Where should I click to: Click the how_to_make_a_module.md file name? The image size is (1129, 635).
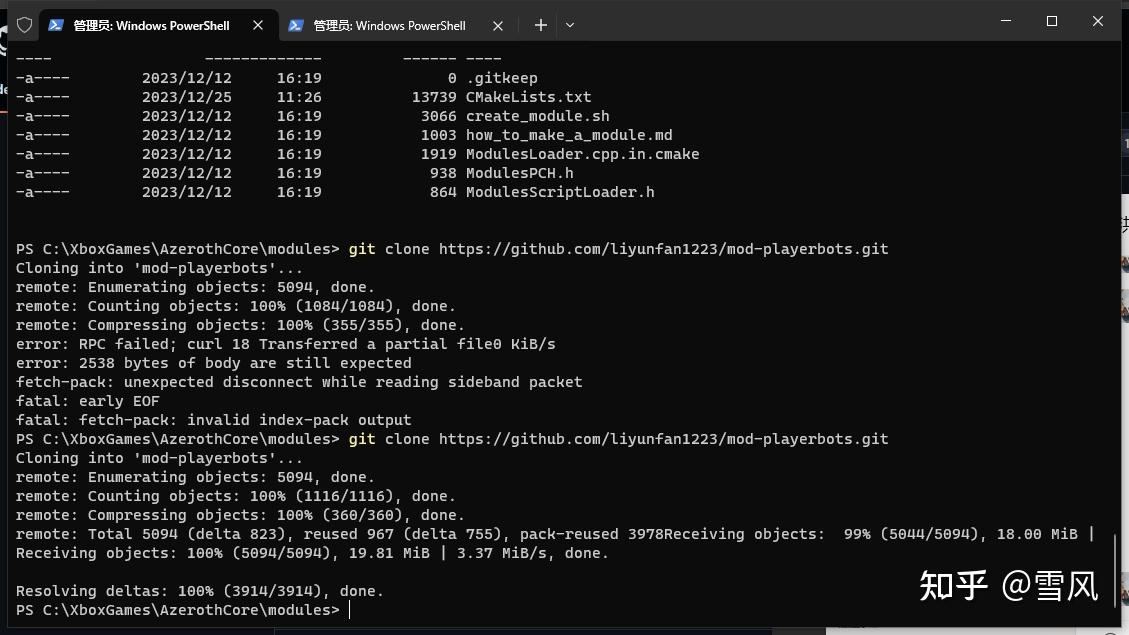click(x=569, y=135)
